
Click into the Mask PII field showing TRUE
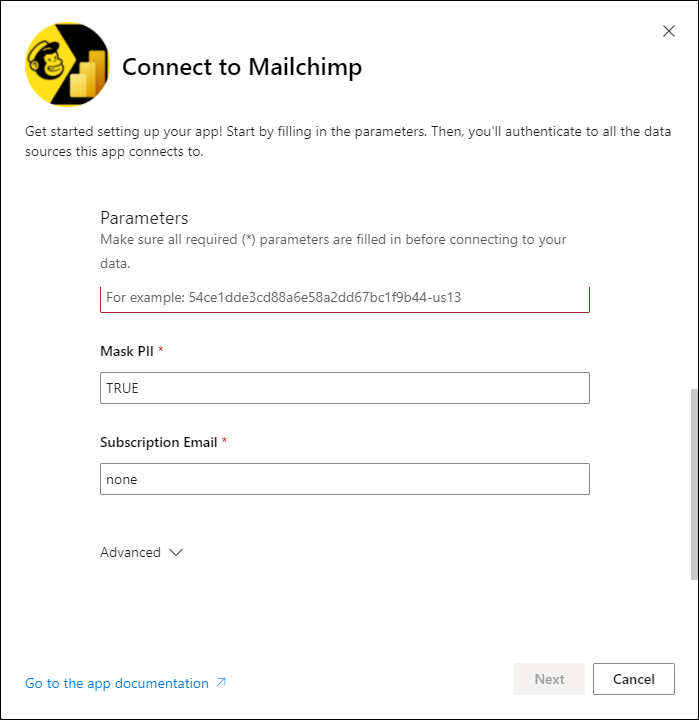[x=345, y=388]
